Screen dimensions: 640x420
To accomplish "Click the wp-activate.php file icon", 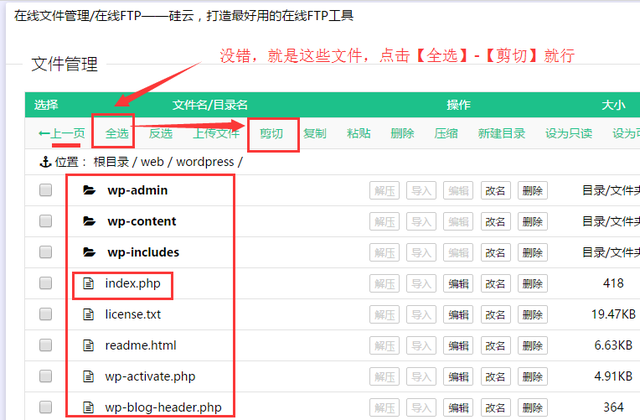I will coord(89,376).
